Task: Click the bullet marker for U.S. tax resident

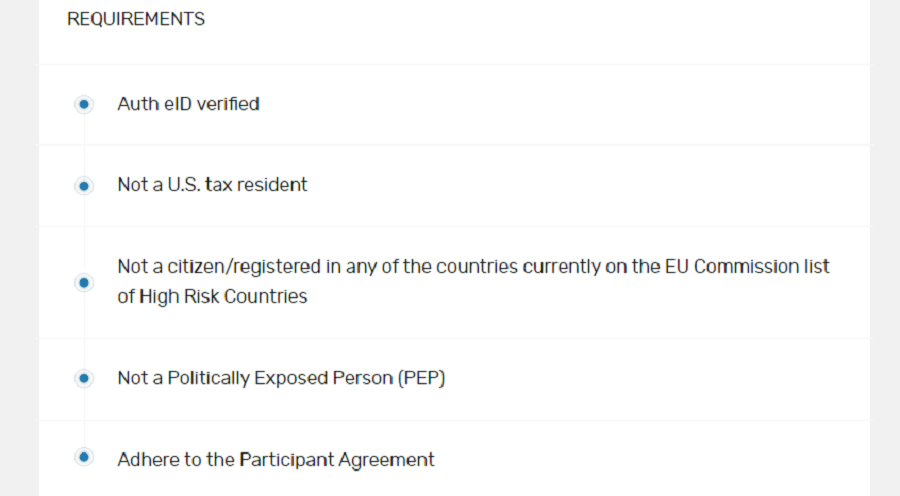Action: pyautogui.click(x=84, y=185)
